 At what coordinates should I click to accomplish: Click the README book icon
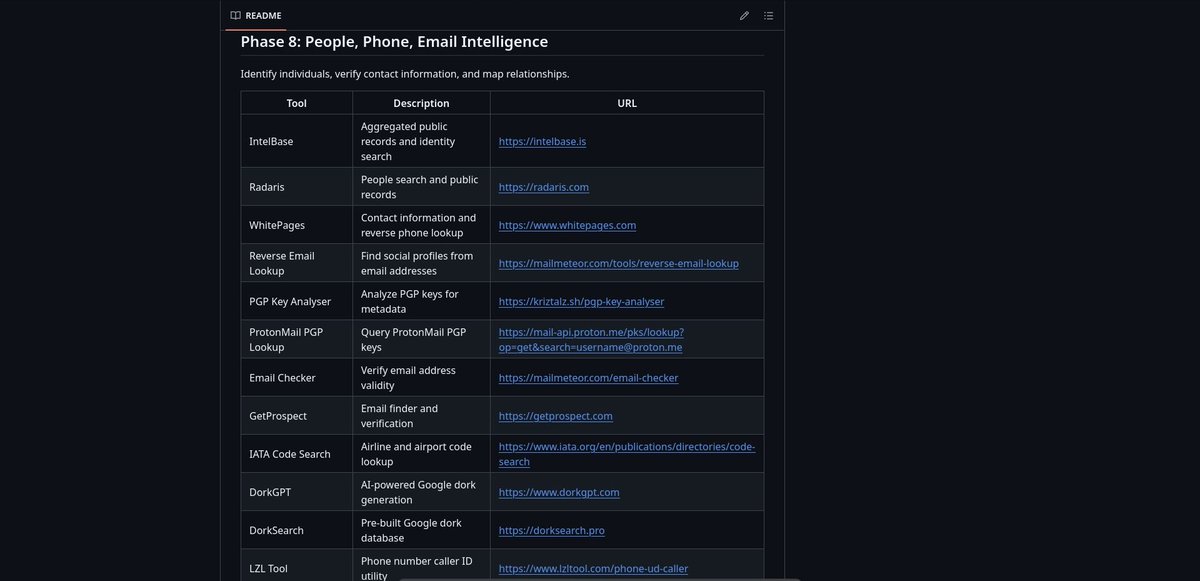pyautogui.click(x=235, y=15)
